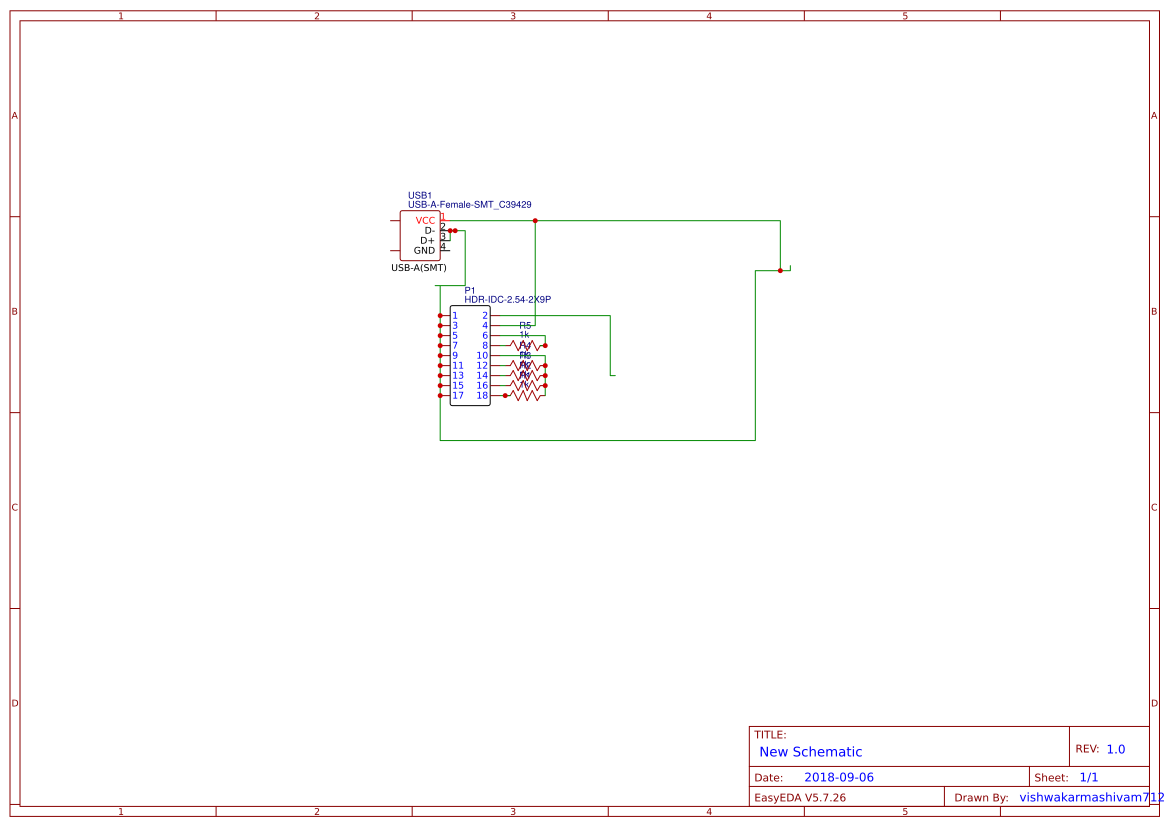Select pin 6 of header P1
This screenshot has width=1175, height=827.
pos(485,336)
